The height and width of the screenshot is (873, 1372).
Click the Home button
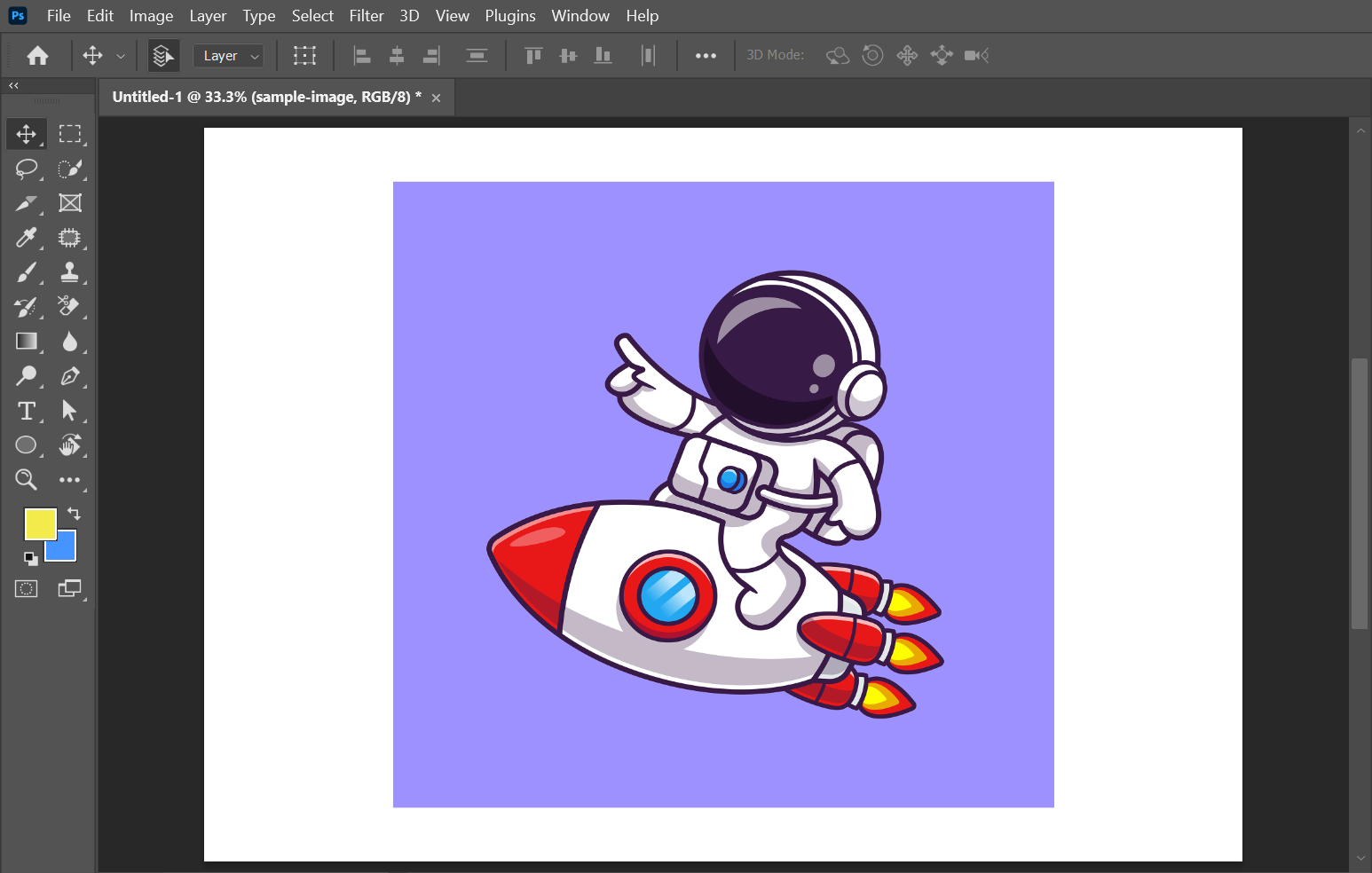point(37,56)
